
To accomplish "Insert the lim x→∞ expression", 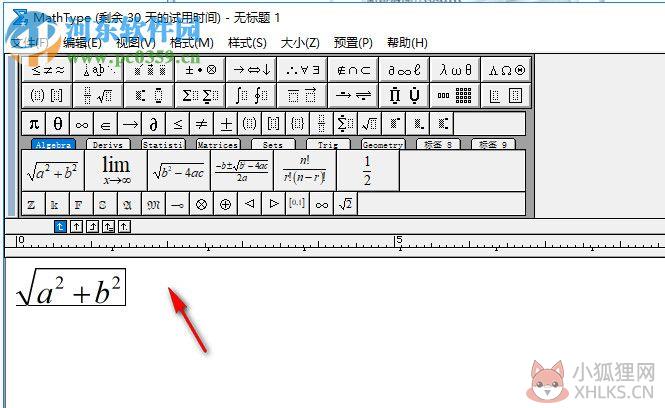I will point(116,170).
